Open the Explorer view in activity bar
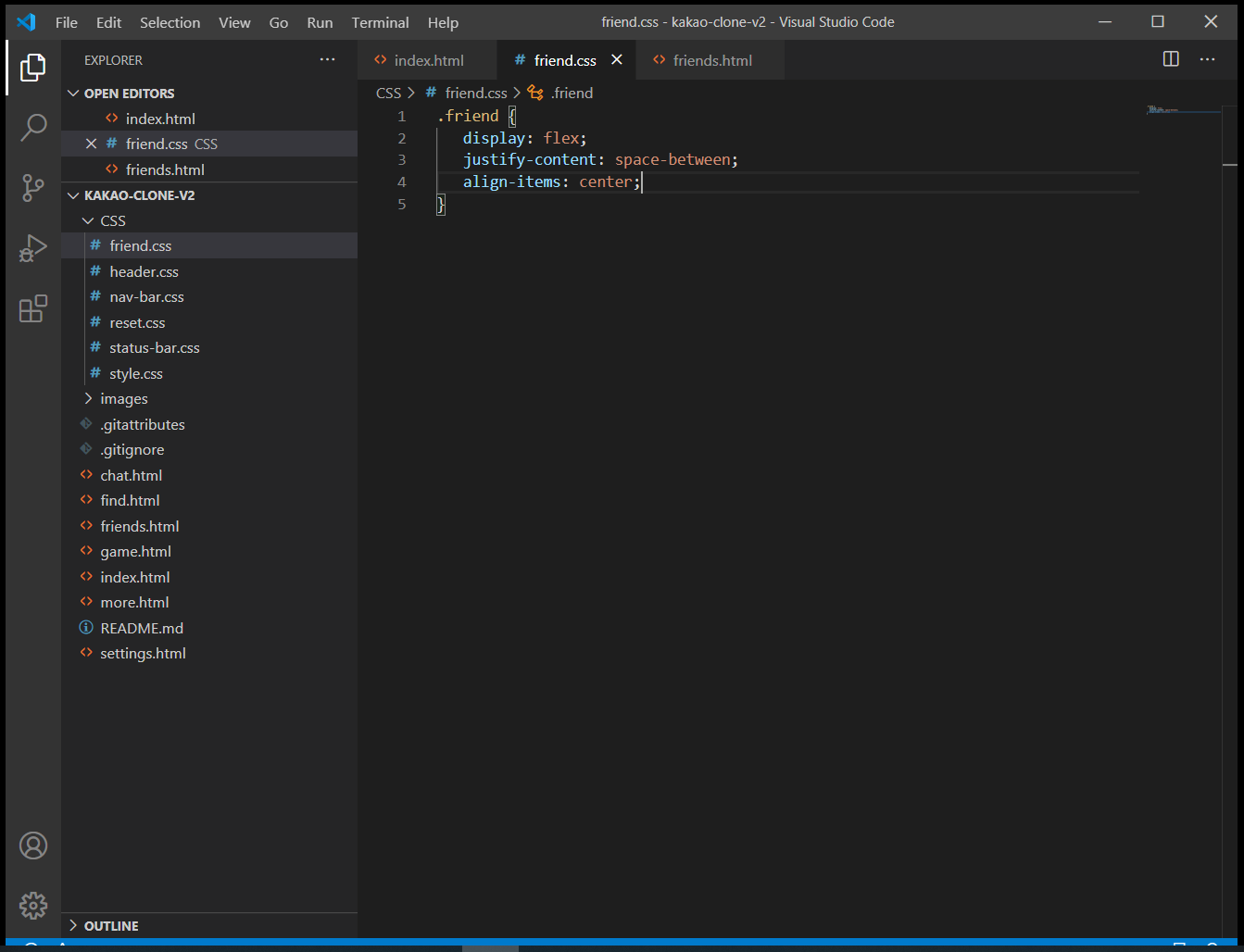This screenshot has height=952, width=1244. pyautogui.click(x=33, y=67)
